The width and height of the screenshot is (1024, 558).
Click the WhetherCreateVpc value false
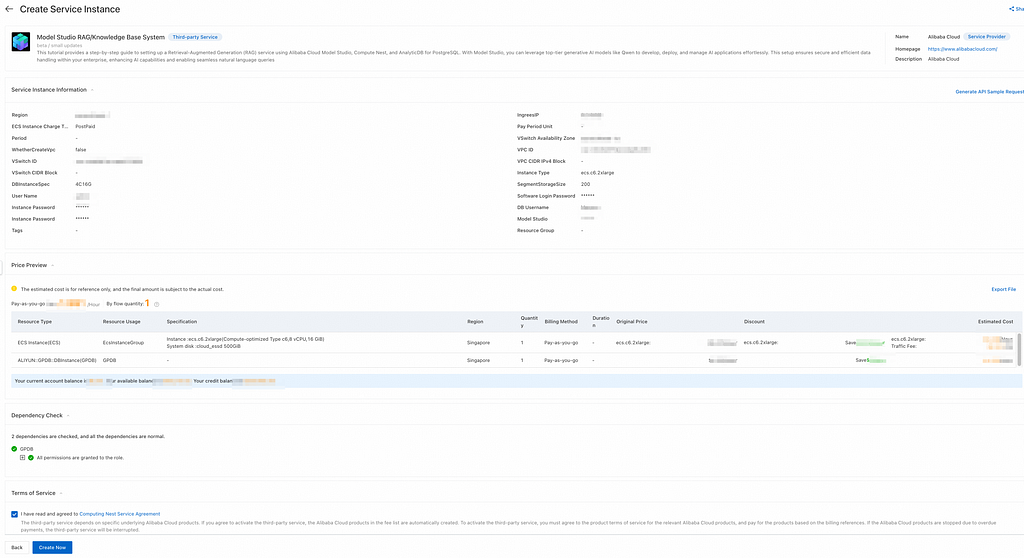pyautogui.click(x=80, y=150)
